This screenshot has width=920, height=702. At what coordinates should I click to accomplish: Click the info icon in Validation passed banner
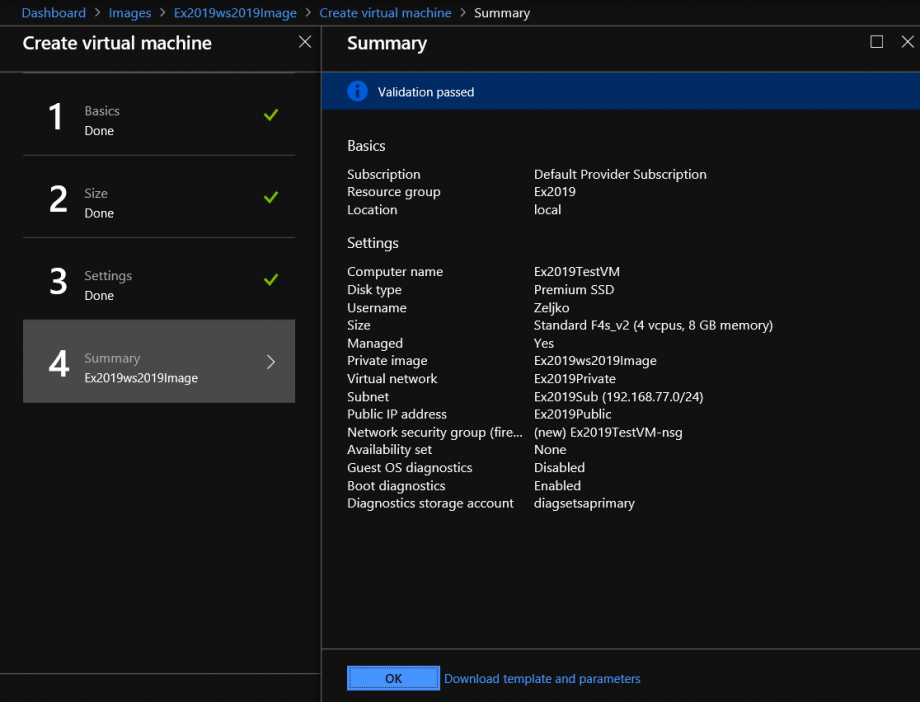click(x=357, y=90)
